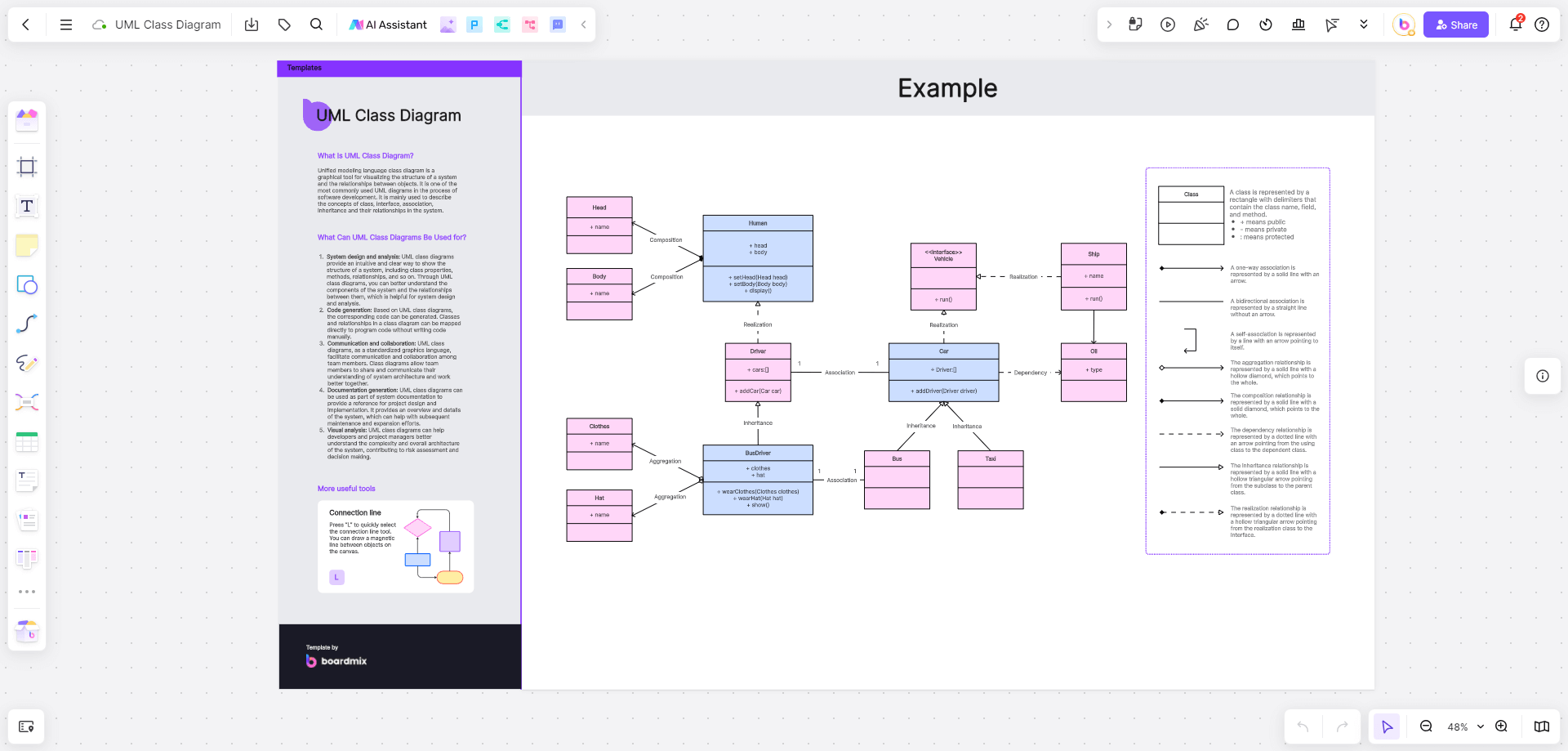This screenshot has height=751, width=1568.
Task: Select the Table tool
Action: pyautogui.click(x=27, y=442)
